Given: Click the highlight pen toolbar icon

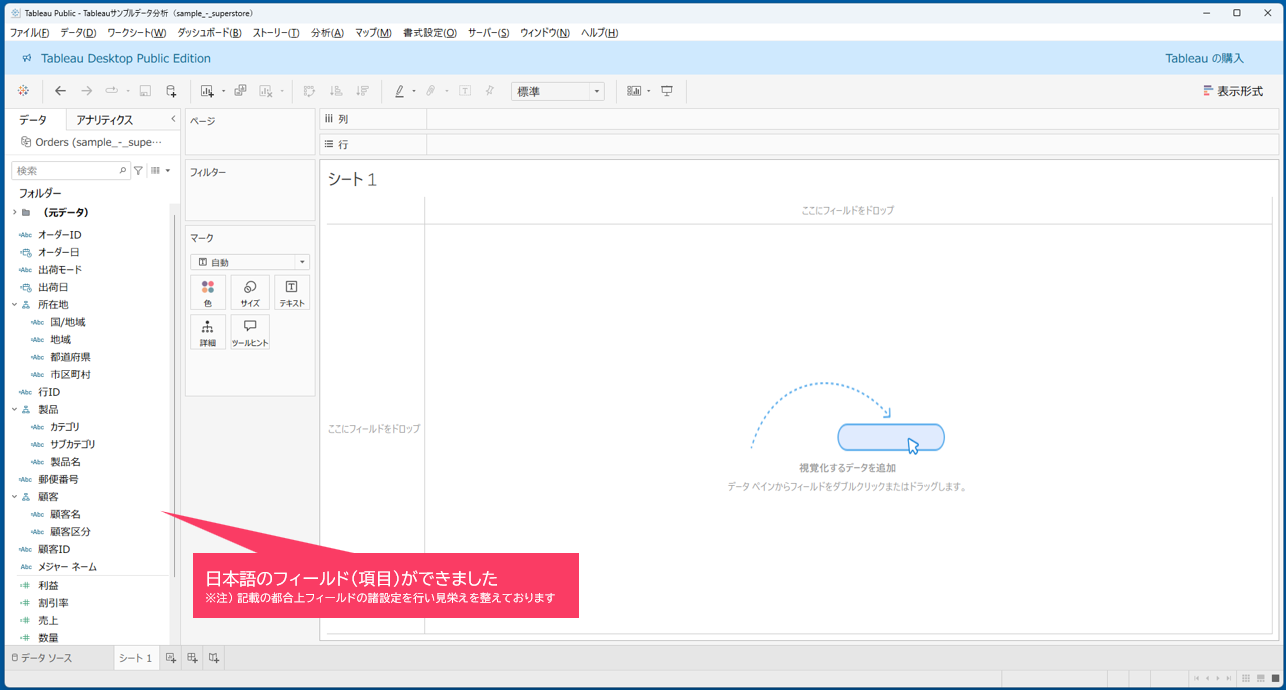Looking at the screenshot, I should click(x=399, y=91).
